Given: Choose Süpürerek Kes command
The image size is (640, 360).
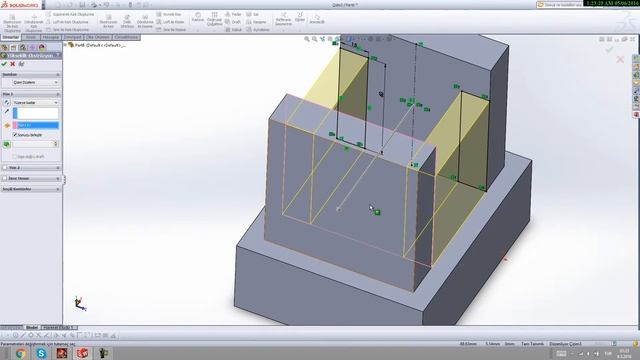Looking at the screenshot, I should (x=169, y=14).
